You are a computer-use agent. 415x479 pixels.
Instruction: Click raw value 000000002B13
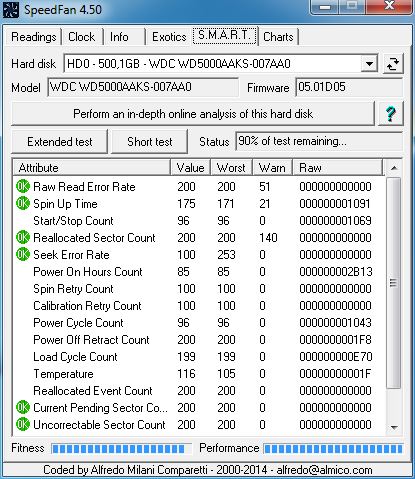coord(335,271)
